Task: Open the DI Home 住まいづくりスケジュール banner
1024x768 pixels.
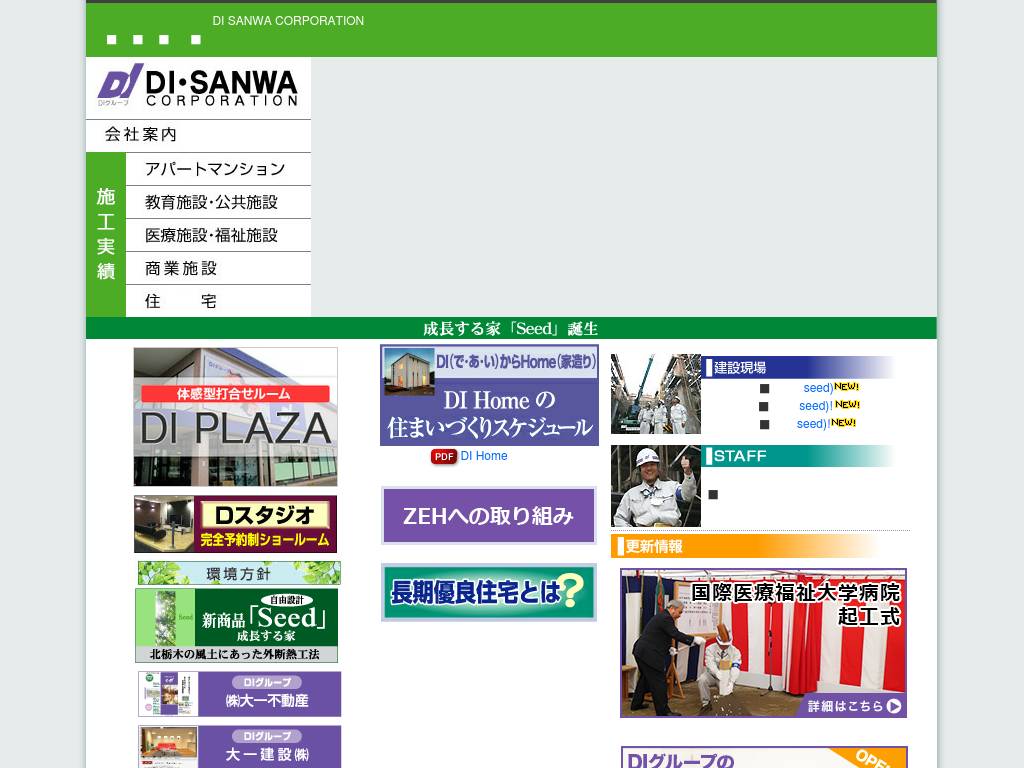Action: point(489,395)
